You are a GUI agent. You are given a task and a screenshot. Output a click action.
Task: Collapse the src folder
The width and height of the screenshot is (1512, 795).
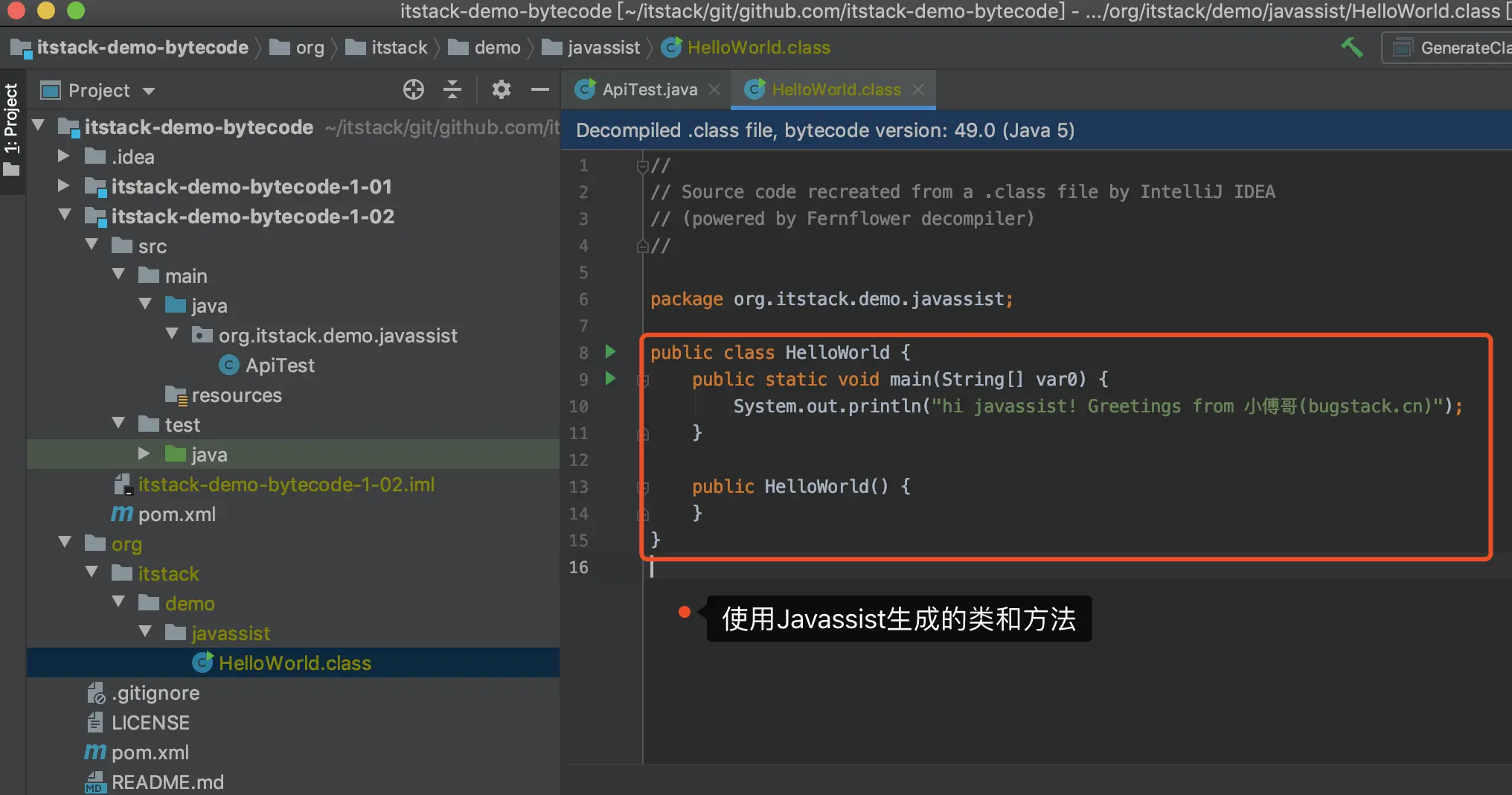click(x=91, y=245)
